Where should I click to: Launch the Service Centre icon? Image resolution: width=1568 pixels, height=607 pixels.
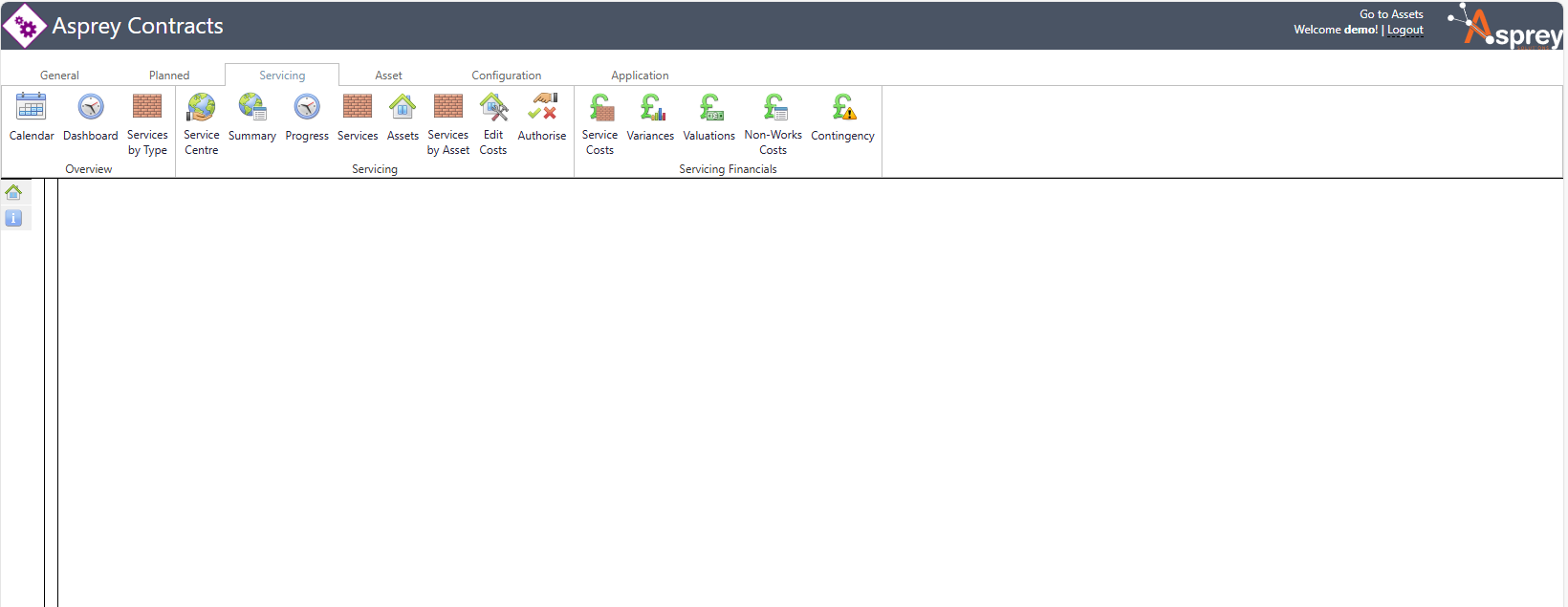pyautogui.click(x=201, y=107)
